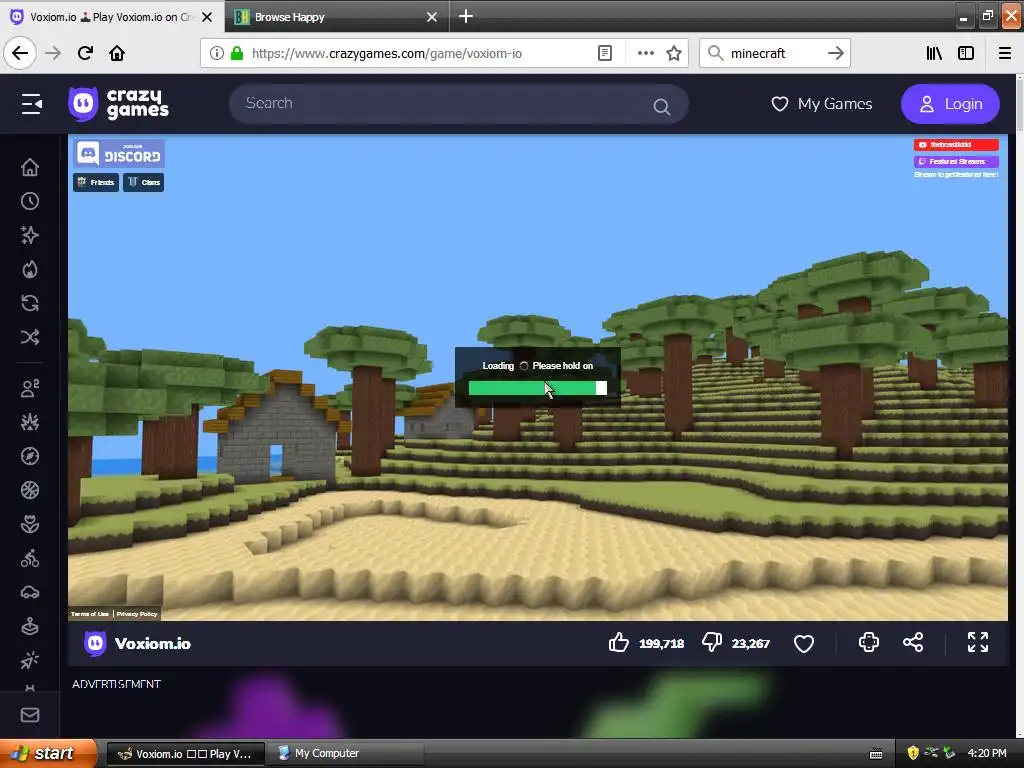Enter fullscreen mode for the game
Image resolution: width=1024 pixels, height=768 pixels.
pos(978,643)
